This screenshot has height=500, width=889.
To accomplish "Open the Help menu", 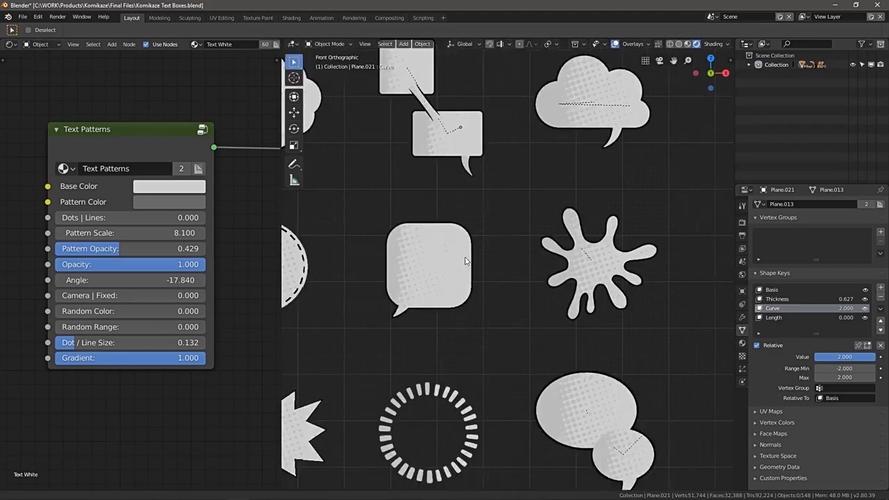I will pyautogui.click(x=103, y=17).
